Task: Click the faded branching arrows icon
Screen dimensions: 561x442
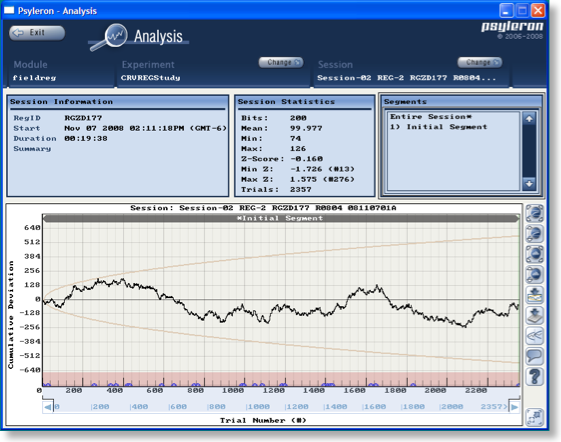Action: click(x=535, y=336)
